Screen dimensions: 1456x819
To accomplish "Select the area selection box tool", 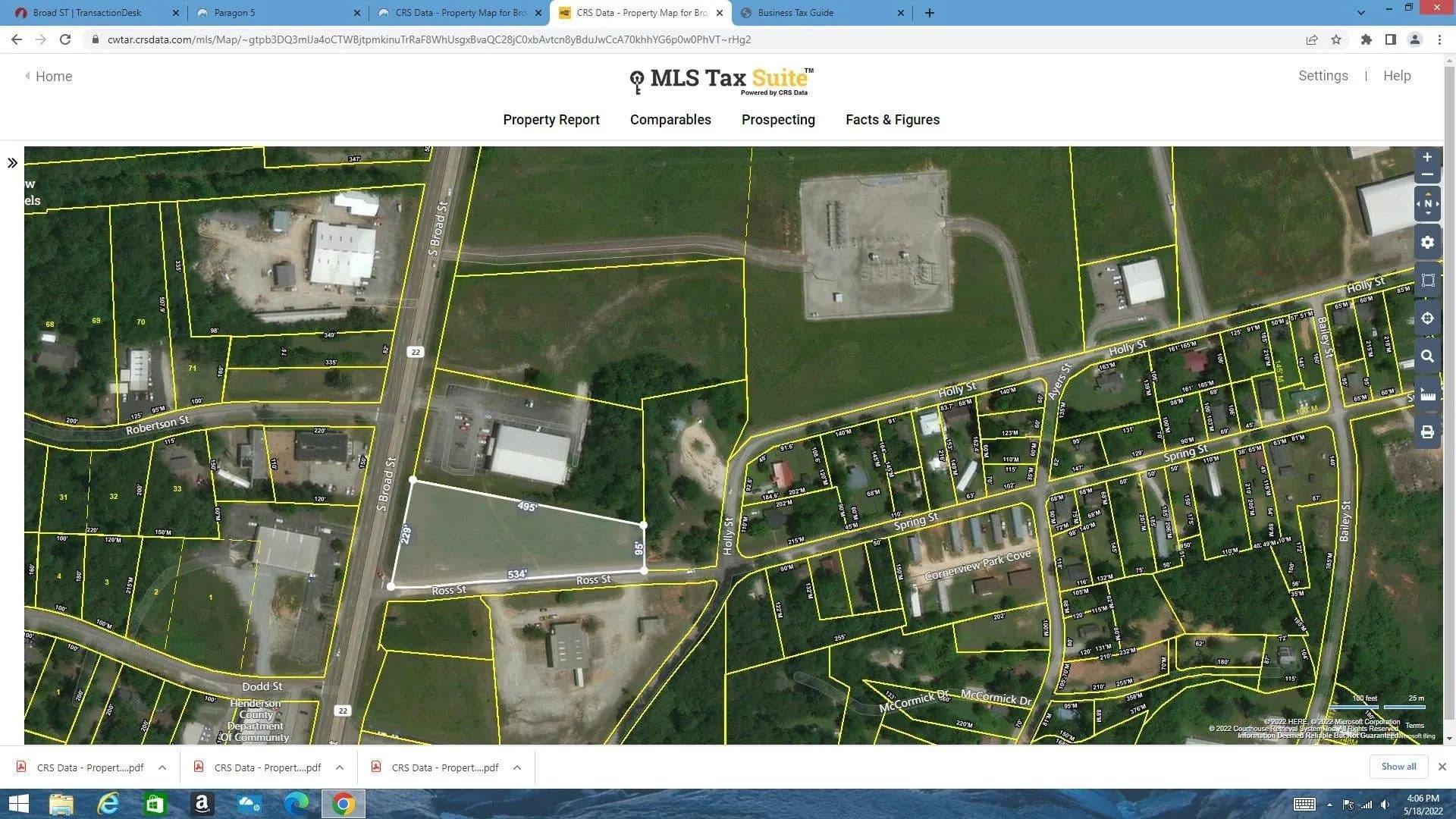I will point(1426,281).
